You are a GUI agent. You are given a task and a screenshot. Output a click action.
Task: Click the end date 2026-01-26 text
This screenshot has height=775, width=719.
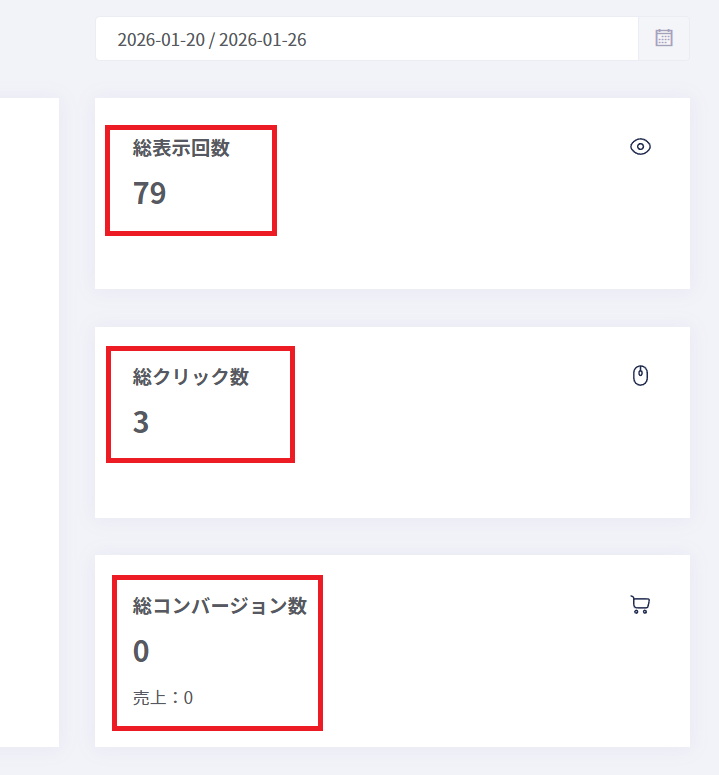coord(264,40)
